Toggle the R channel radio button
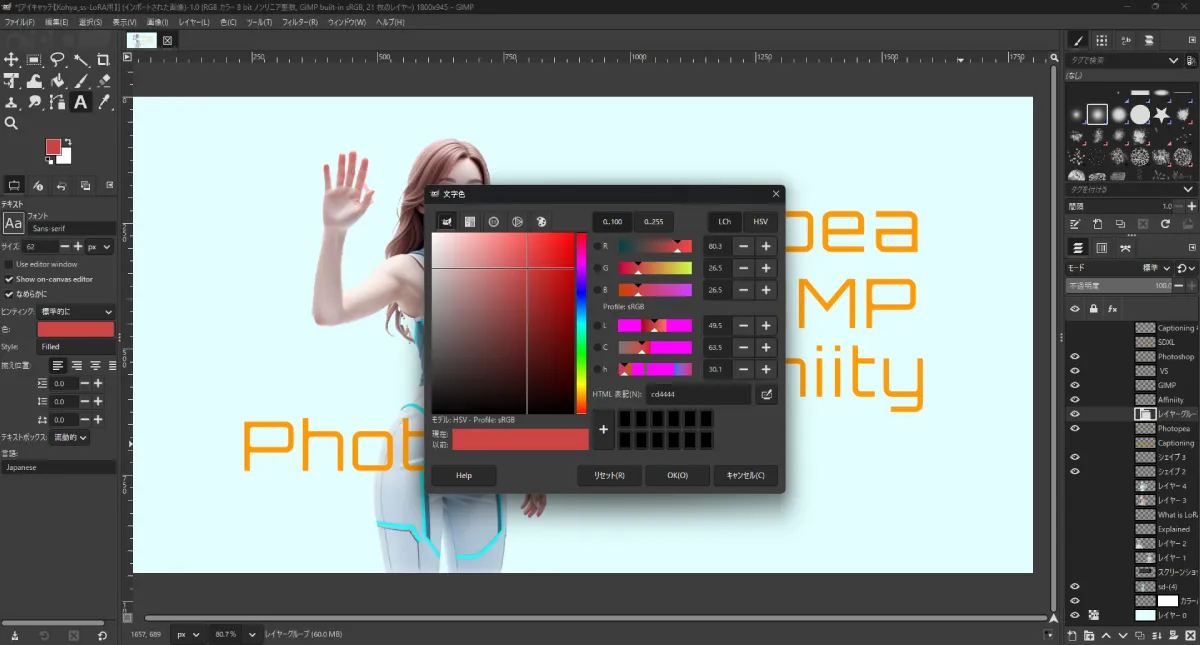Image resolution: width=1200 pixels, height=645 pixels. [598, 245]
